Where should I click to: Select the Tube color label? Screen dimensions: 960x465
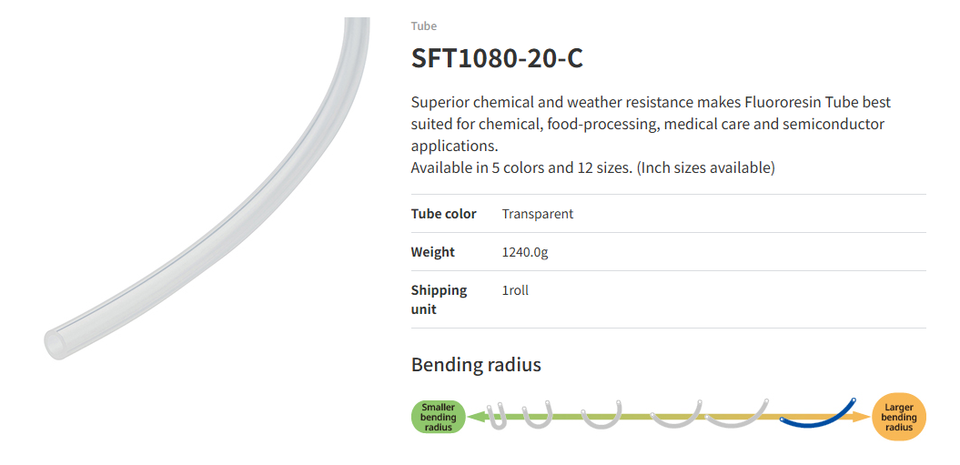tap(443, 214)
